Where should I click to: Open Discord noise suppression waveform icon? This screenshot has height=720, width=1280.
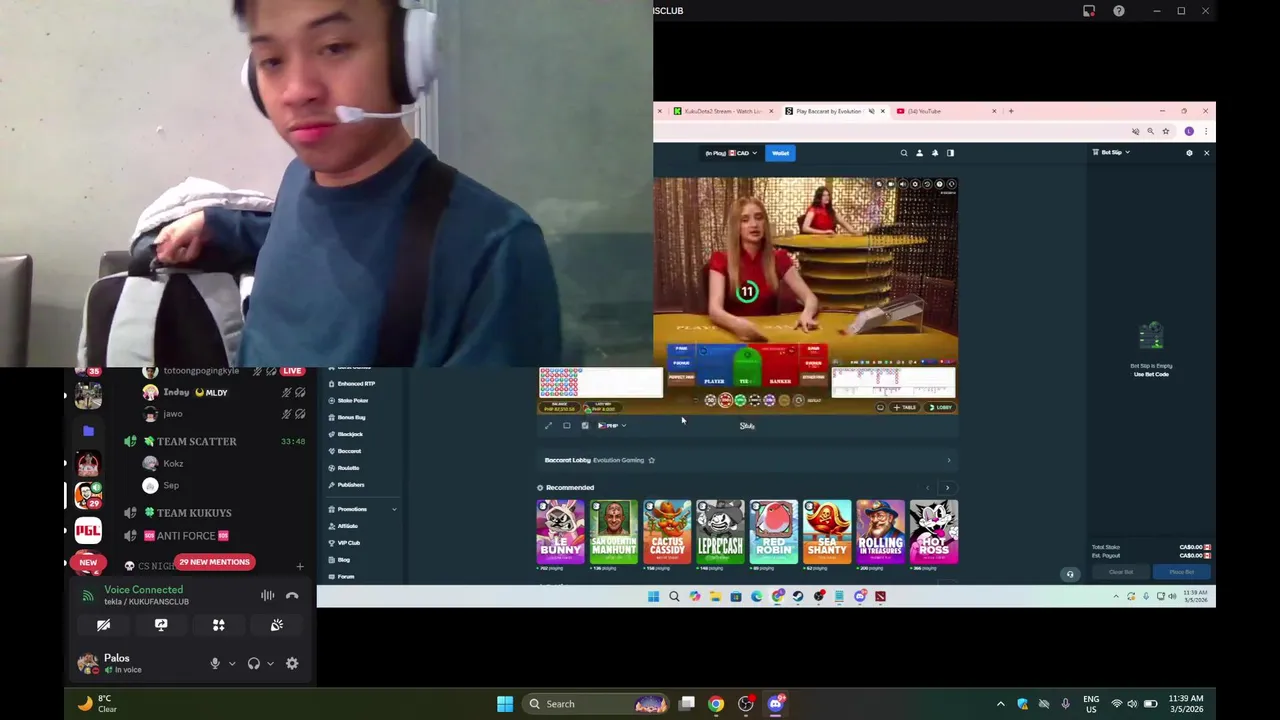click(x=267, y=596)
